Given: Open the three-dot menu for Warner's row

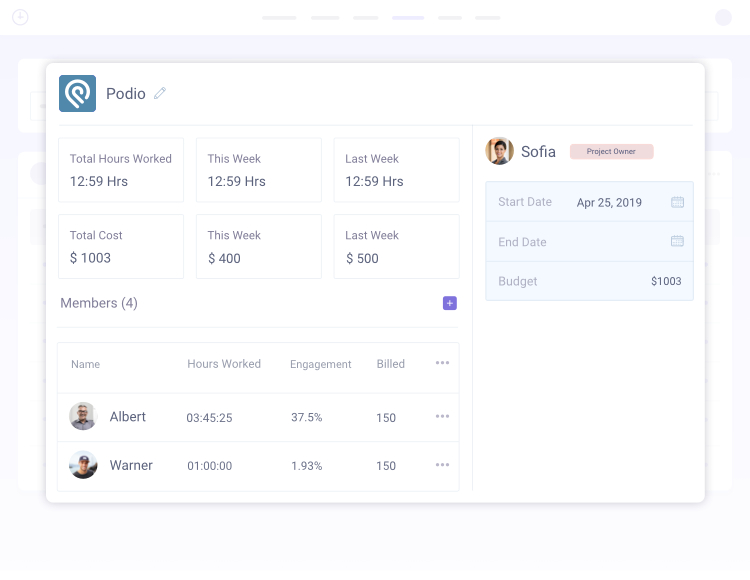Looking at the screenshot, I should click(x=442, y=465).
